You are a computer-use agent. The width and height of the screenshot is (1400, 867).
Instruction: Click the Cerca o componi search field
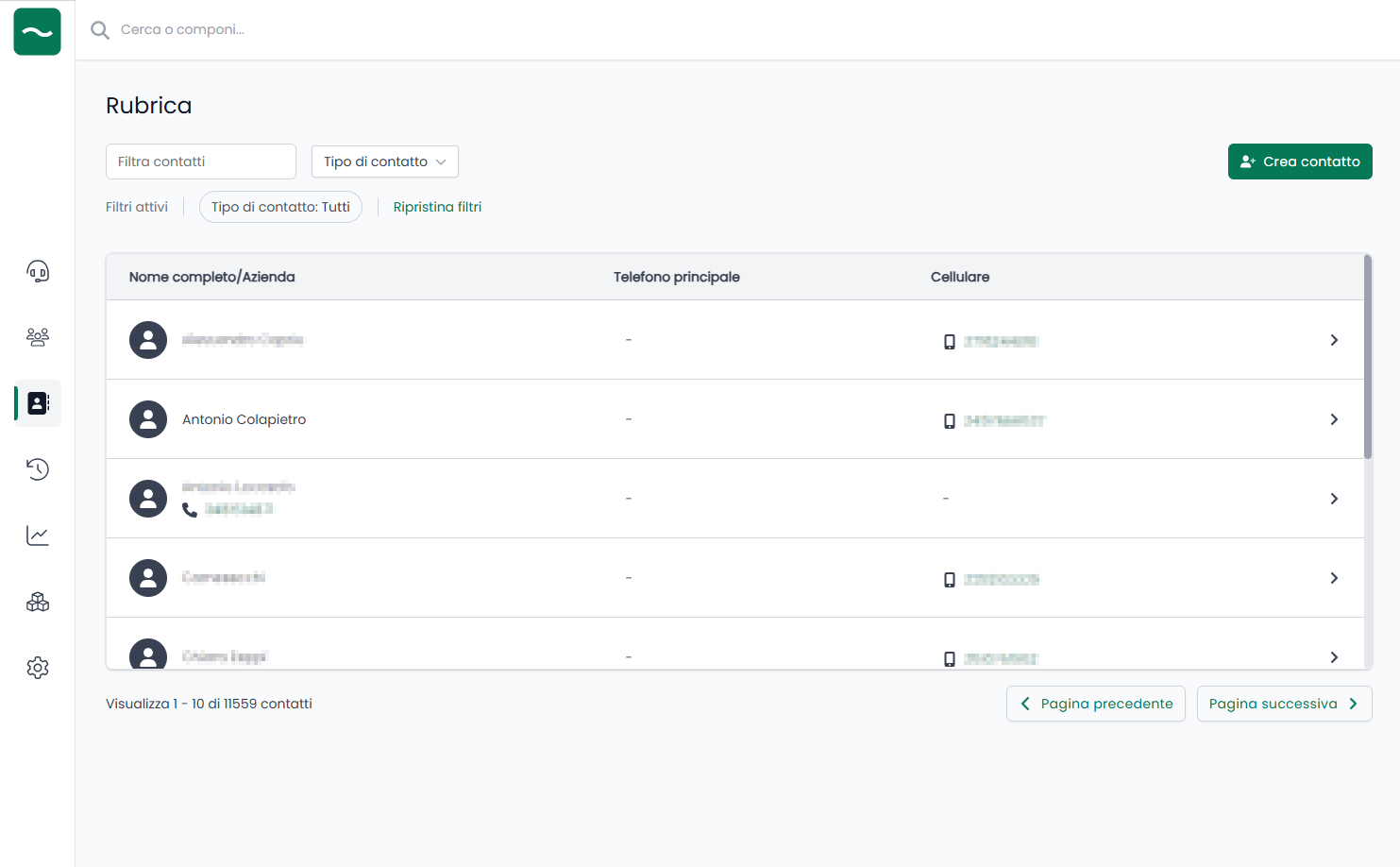pos(378,30)
